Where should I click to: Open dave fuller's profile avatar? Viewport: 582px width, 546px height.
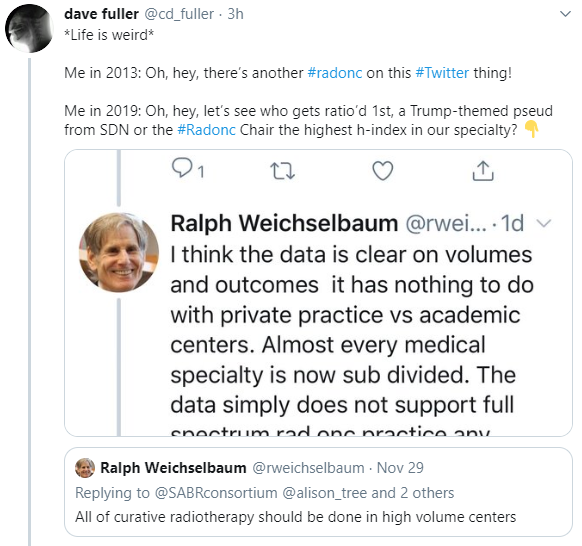[29, 29]
